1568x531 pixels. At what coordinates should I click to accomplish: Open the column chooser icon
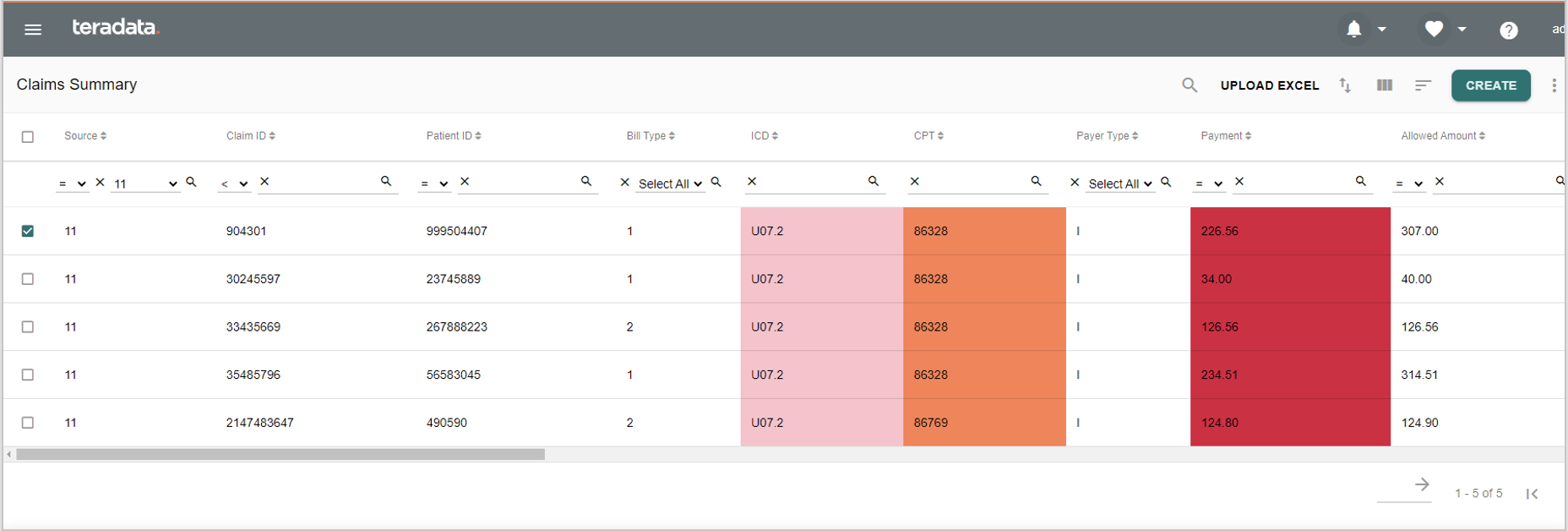tap(1384, 85)
